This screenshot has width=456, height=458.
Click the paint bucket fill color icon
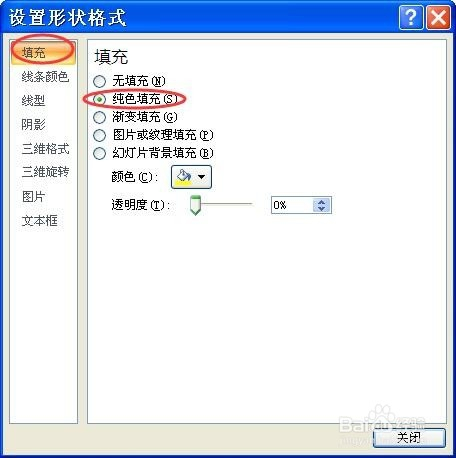[184, 177]
